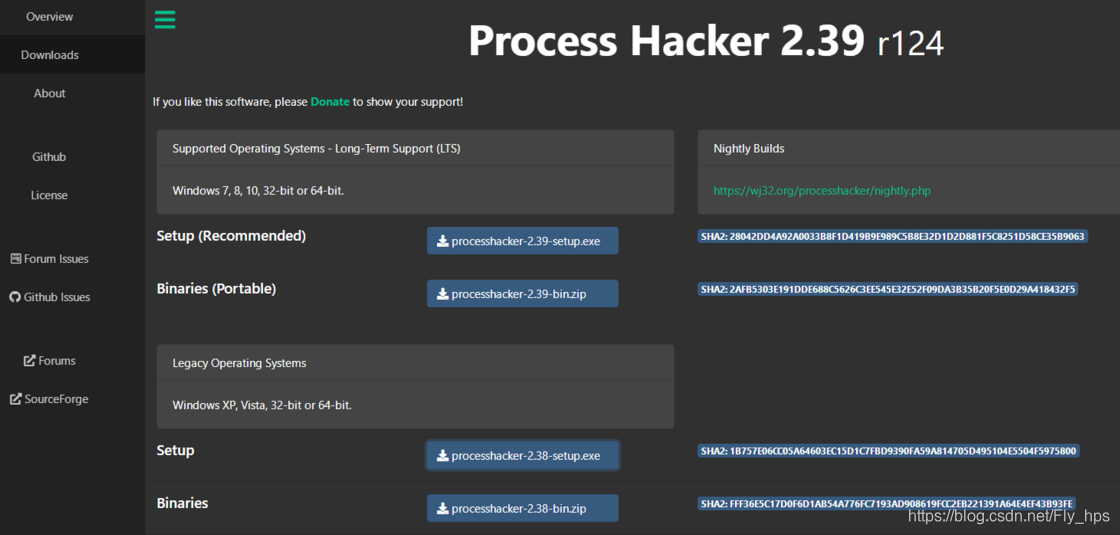This screenshot has height=535, width=1120.
Task: Click the Setup (Recommended) label
Action: pos(231,236)
